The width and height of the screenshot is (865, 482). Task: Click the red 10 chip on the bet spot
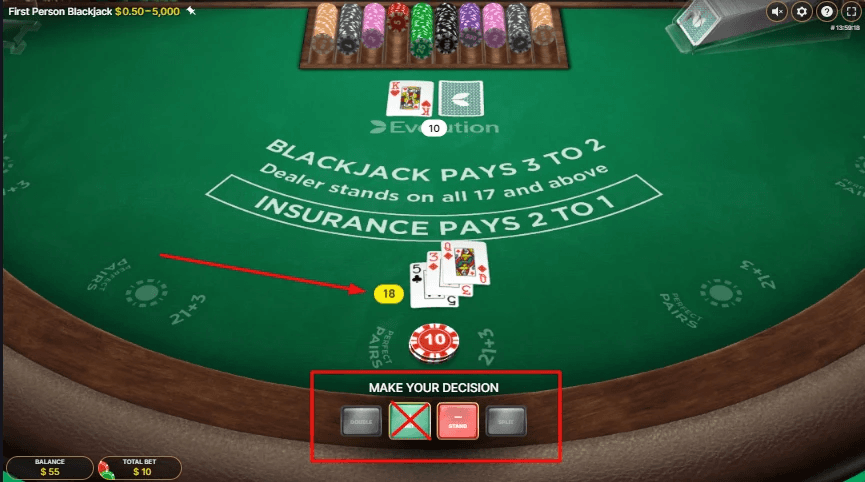click(434, 342)
